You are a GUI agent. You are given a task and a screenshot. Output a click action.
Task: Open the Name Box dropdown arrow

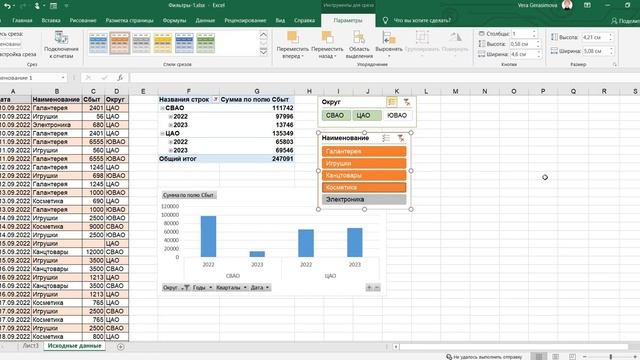pos(63,78)
